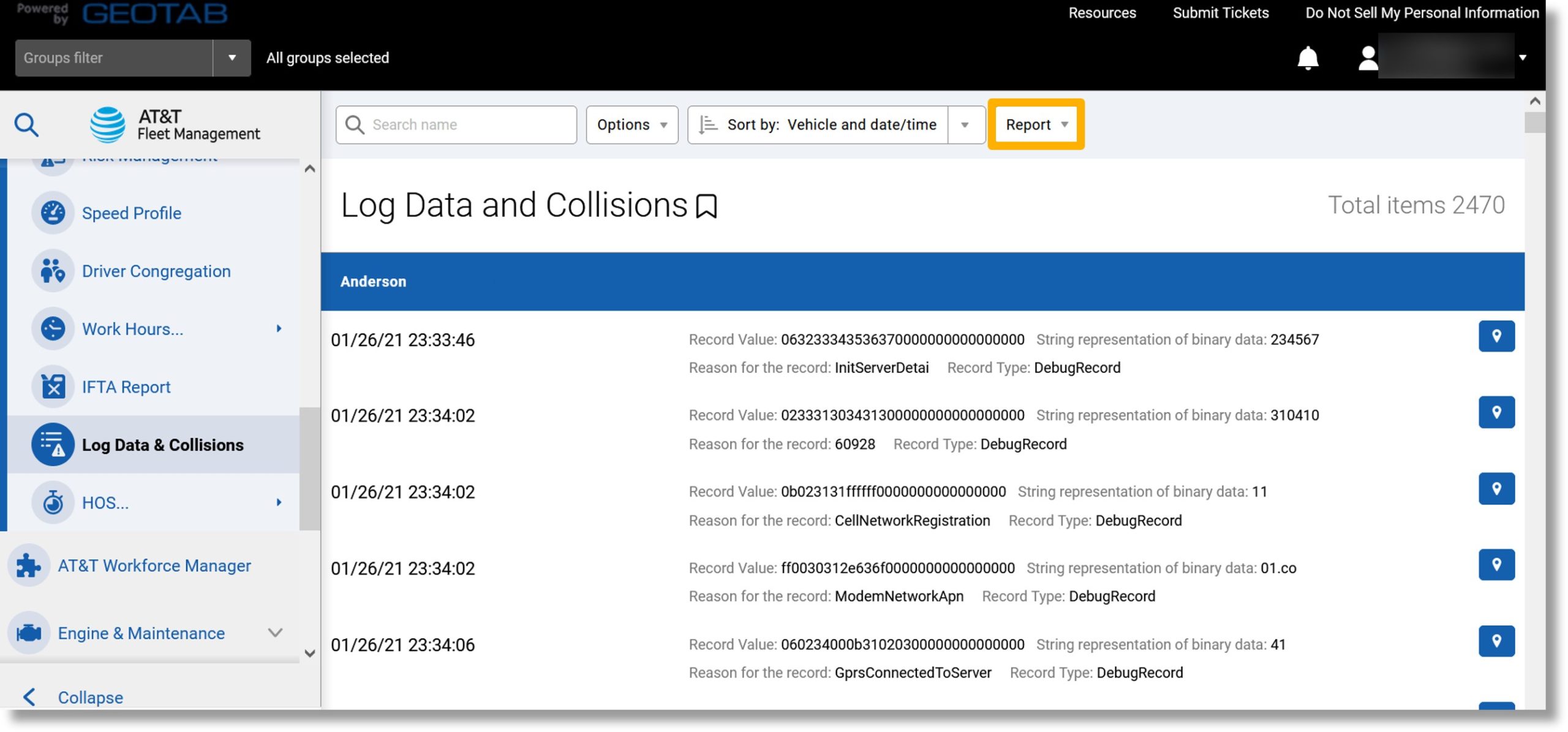Click the Driver Congregation icon
This screenshot has height=732, width=1568.
53,271
